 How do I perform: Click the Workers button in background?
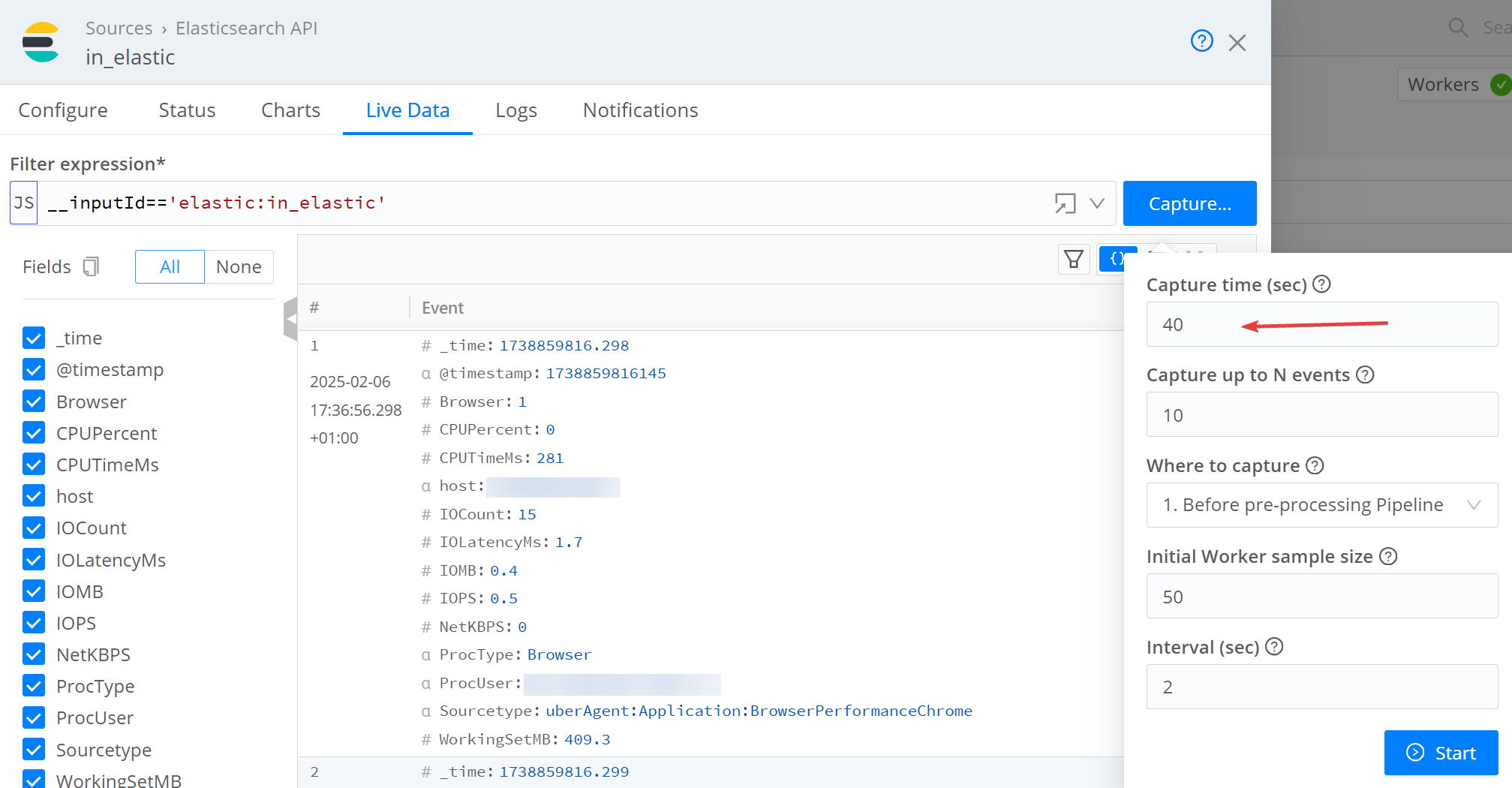(x=1454, y=85)
